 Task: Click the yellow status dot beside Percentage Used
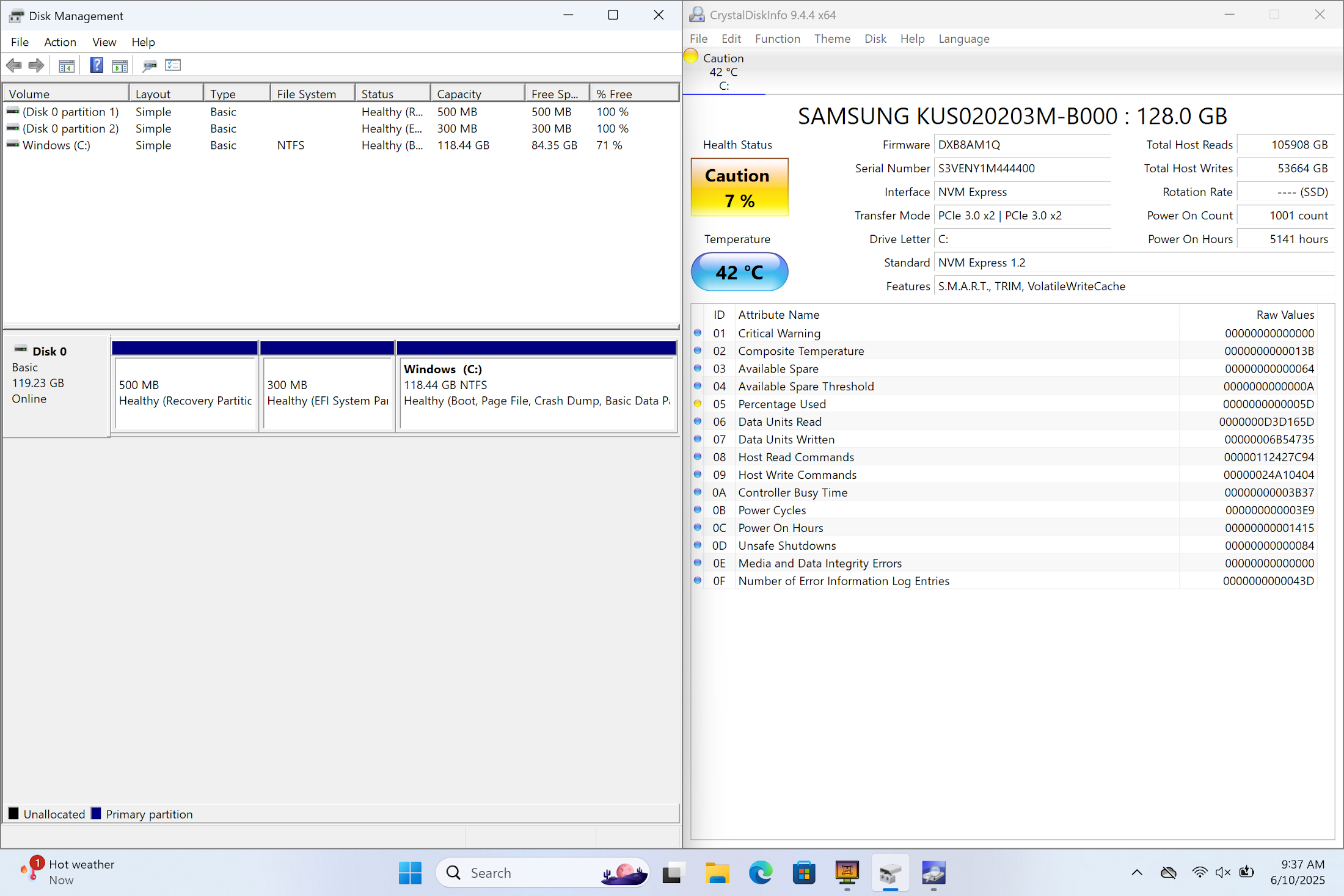click(698, 404)
